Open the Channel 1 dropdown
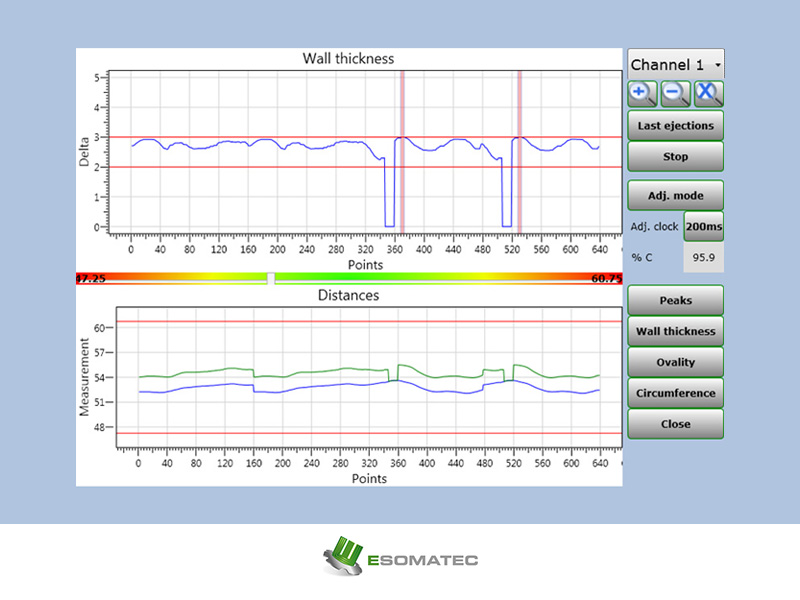Viewport: 800px width, 600px height. point(676,64)
